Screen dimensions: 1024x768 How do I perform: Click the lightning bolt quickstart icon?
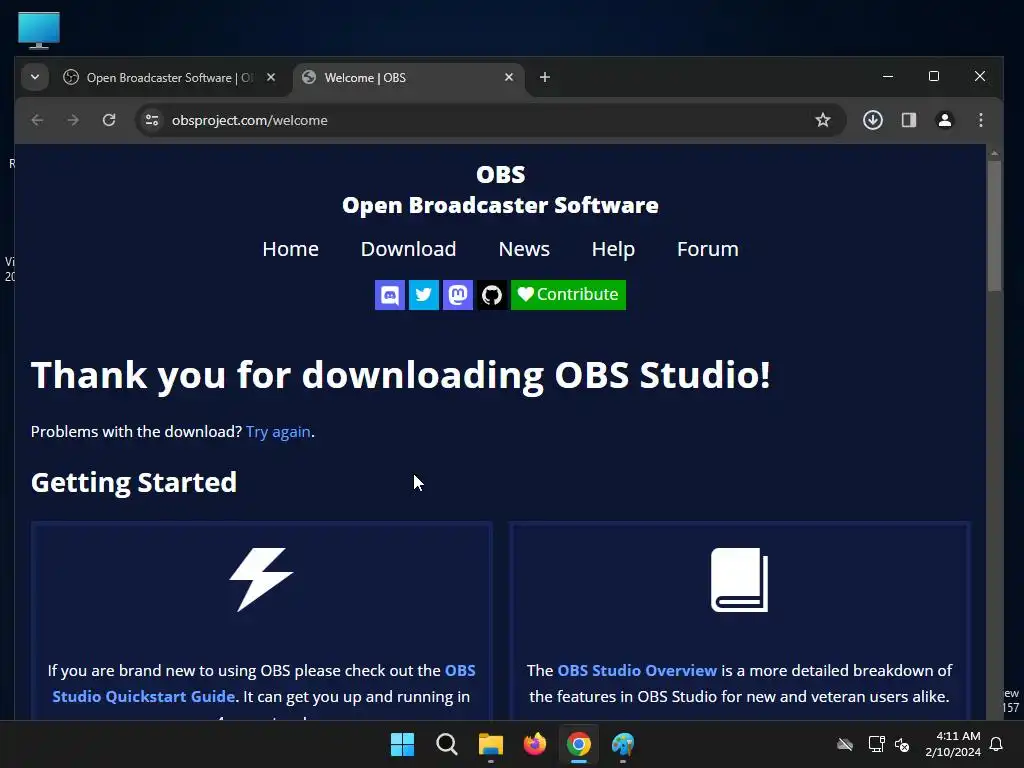261,579
